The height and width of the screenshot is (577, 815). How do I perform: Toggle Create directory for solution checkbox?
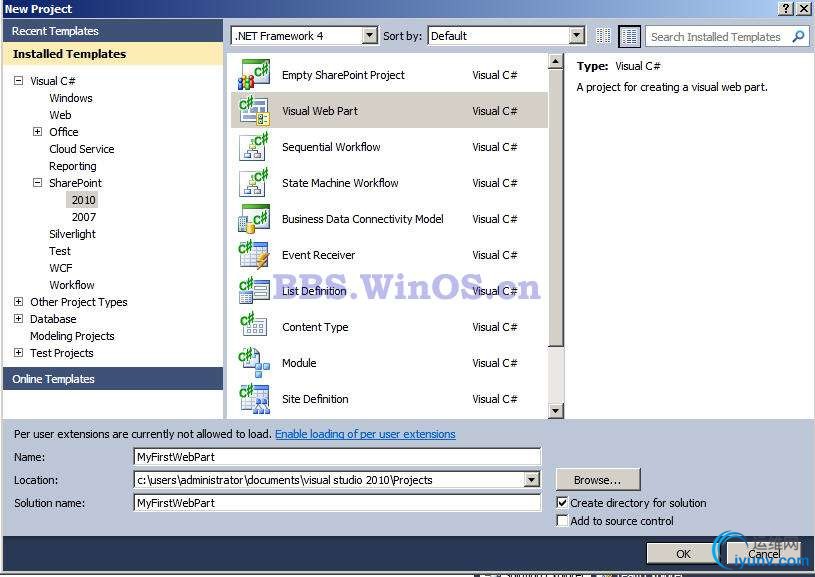562,503
